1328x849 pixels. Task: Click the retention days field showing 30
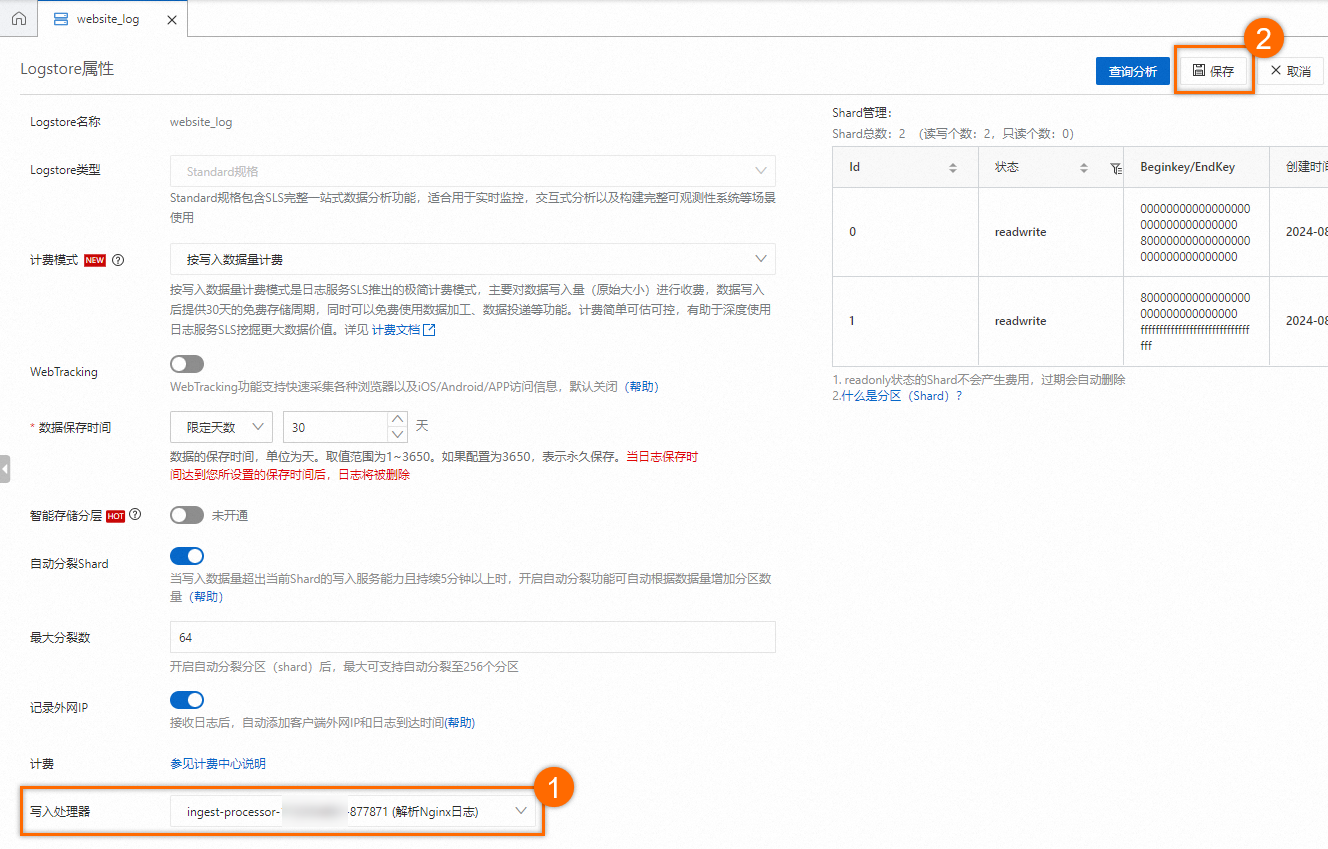(335, 427)
